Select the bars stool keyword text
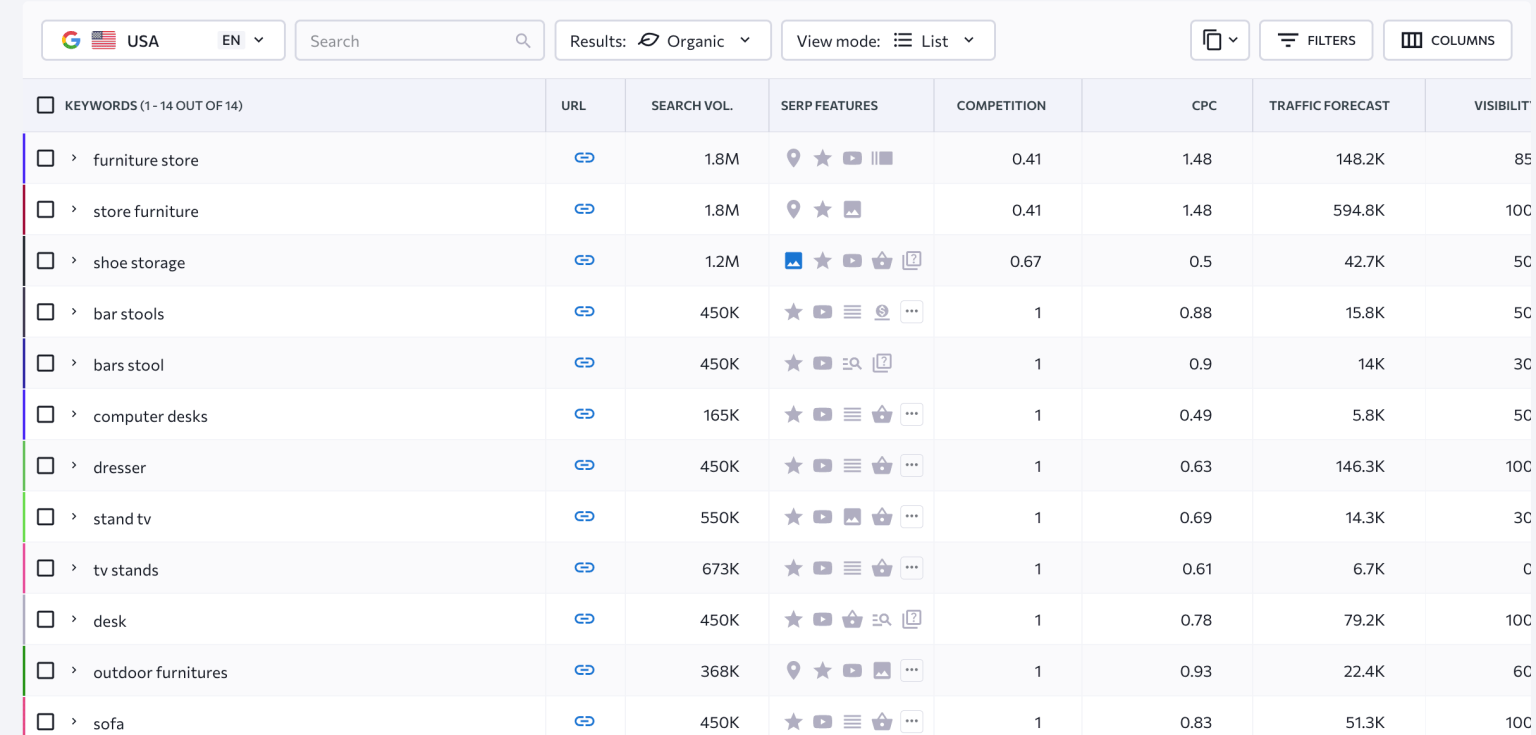The width and height of the screenshot is (1536, 735). click(128, 364)
